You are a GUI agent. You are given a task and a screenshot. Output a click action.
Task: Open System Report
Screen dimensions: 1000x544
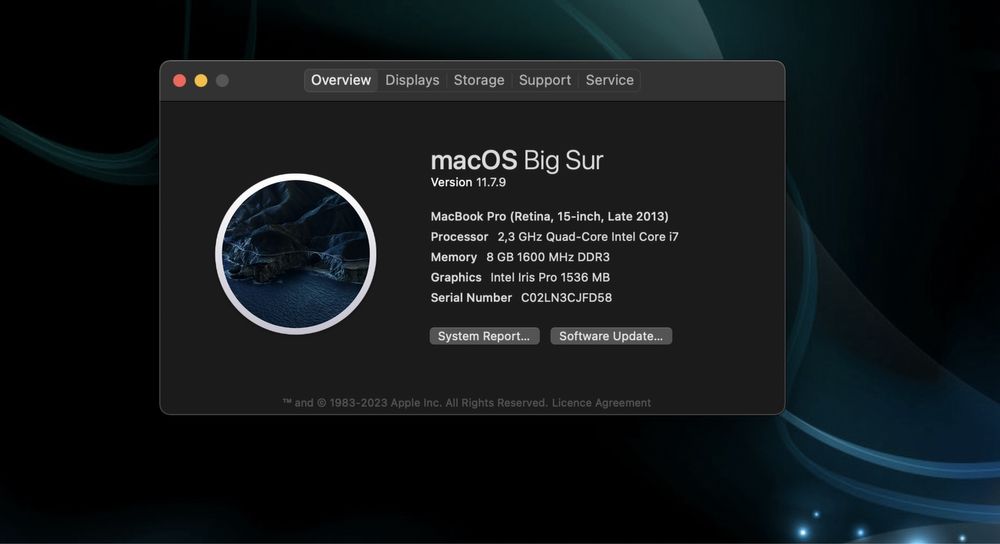[x=484, y=336]
